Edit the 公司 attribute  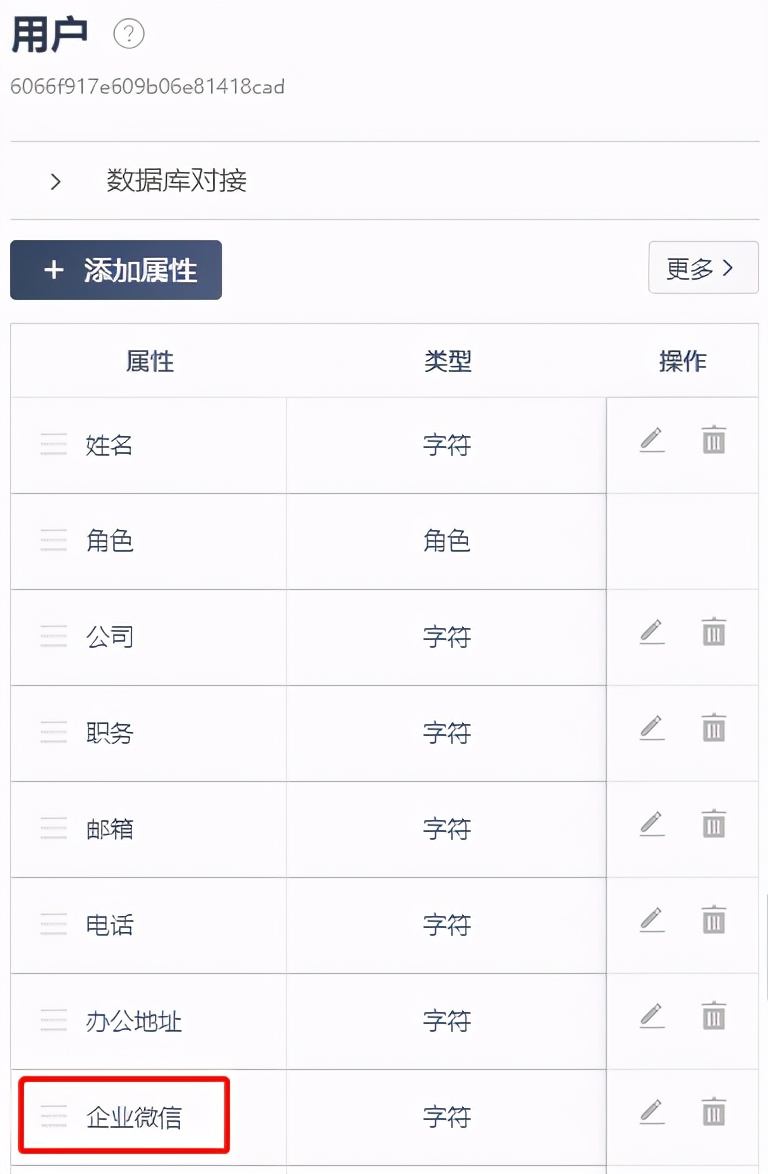pos(652,632)
